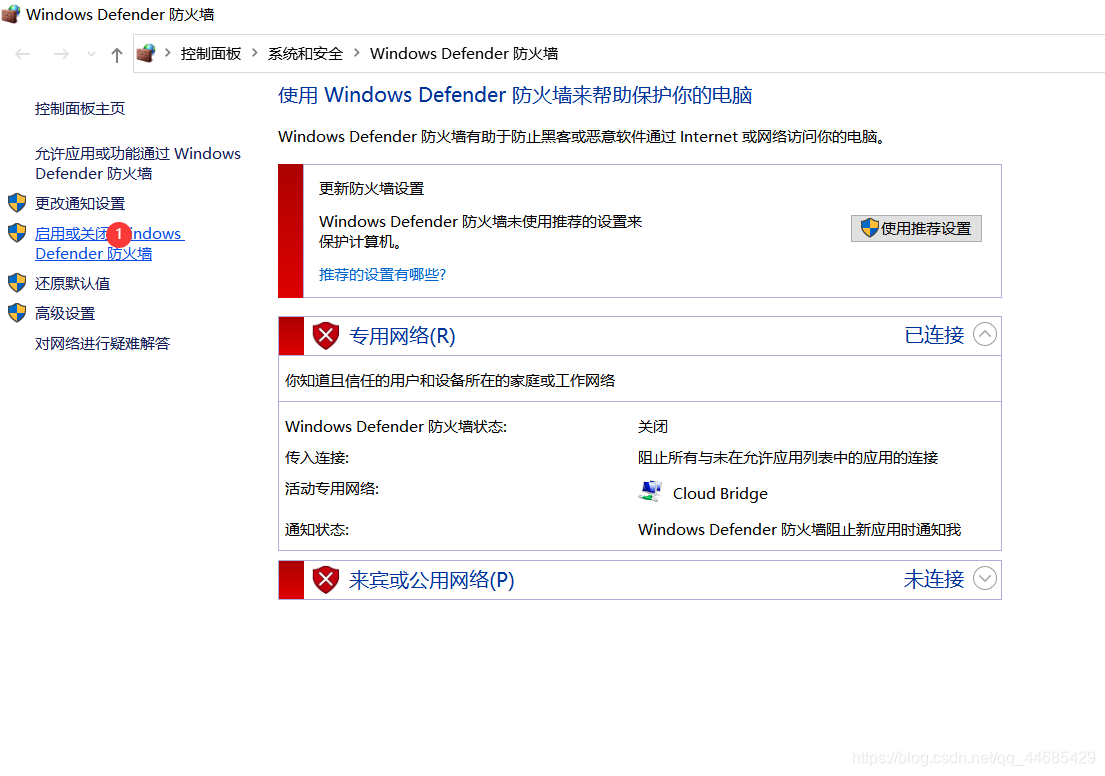Click the shield icon beside 还原默认值
The height and width of the screenshot is (776, 1105).
coord(17,283)
